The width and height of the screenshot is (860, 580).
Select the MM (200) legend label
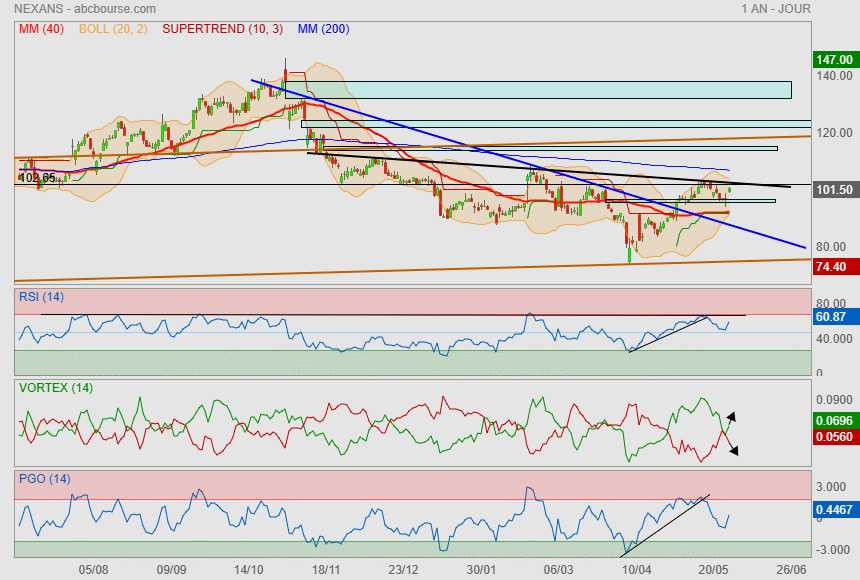[x=324, y=29]
